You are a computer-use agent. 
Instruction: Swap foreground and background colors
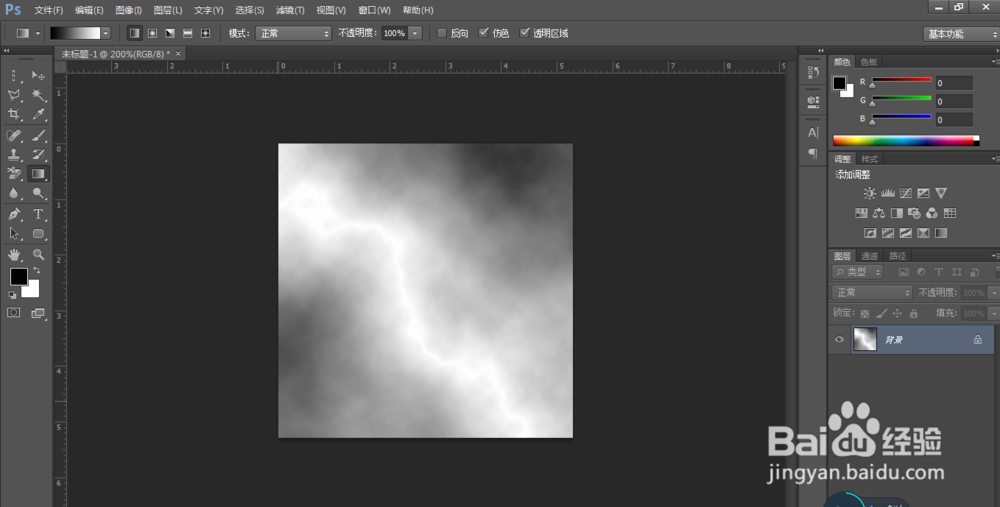pyautogui.click(x=37, y=271)
